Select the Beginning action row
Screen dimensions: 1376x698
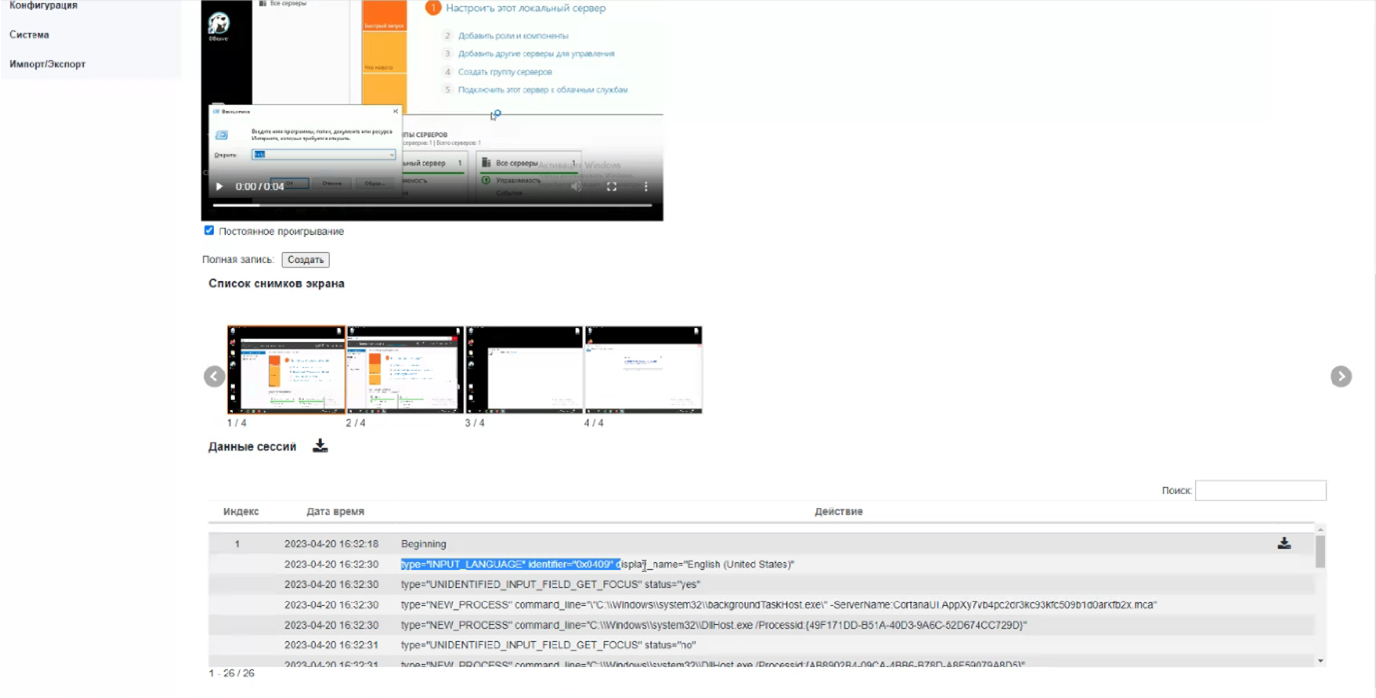tap(761, 544)
